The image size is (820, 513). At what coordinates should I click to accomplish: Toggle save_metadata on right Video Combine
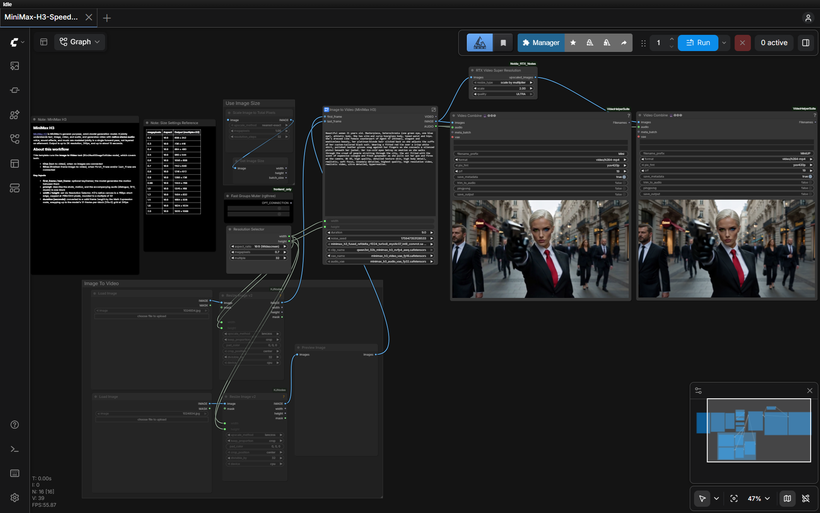click(726, 176)
